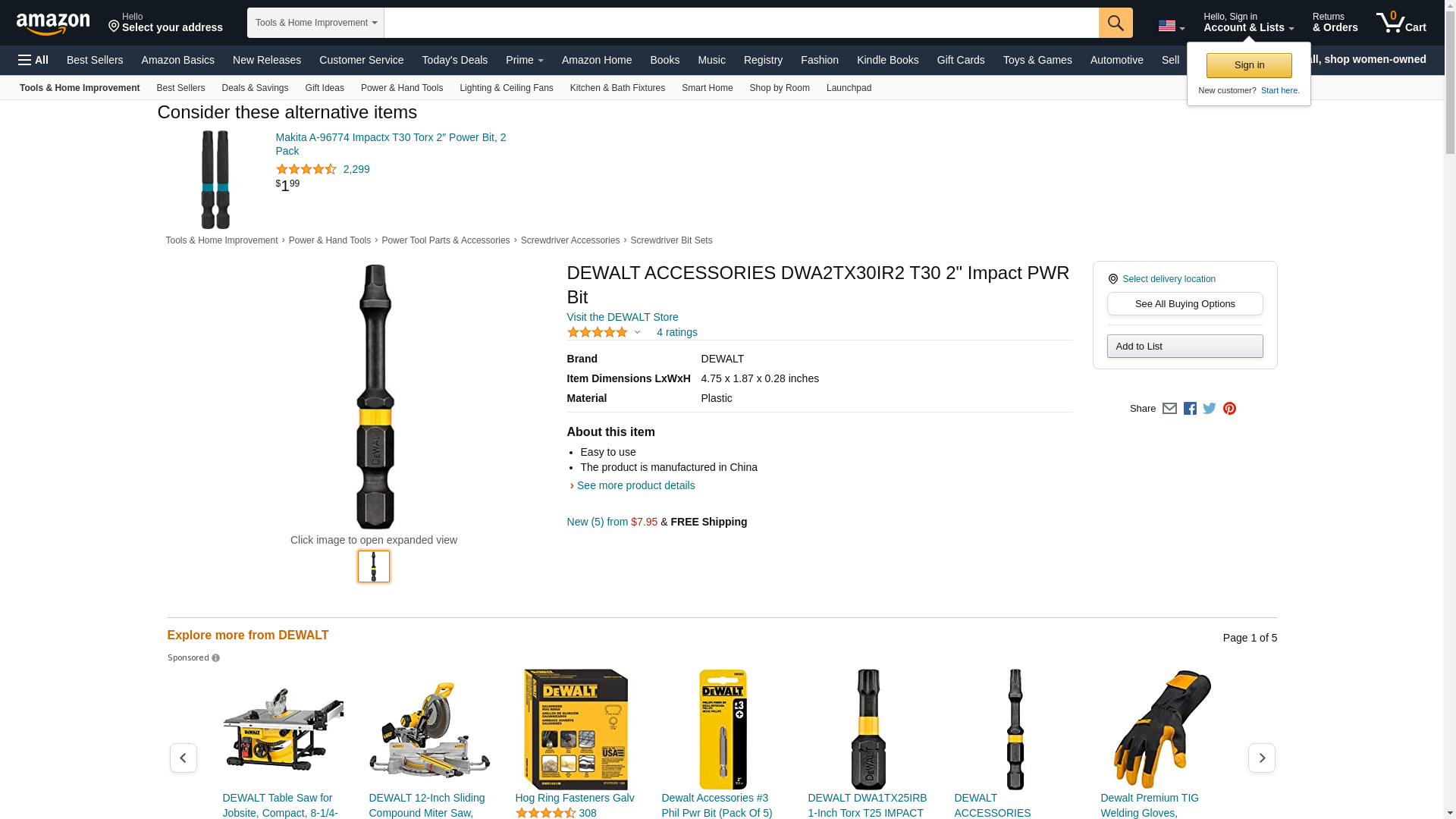Select the product image thumbnail
The image size is (1456, 819).
coord(374,566)
